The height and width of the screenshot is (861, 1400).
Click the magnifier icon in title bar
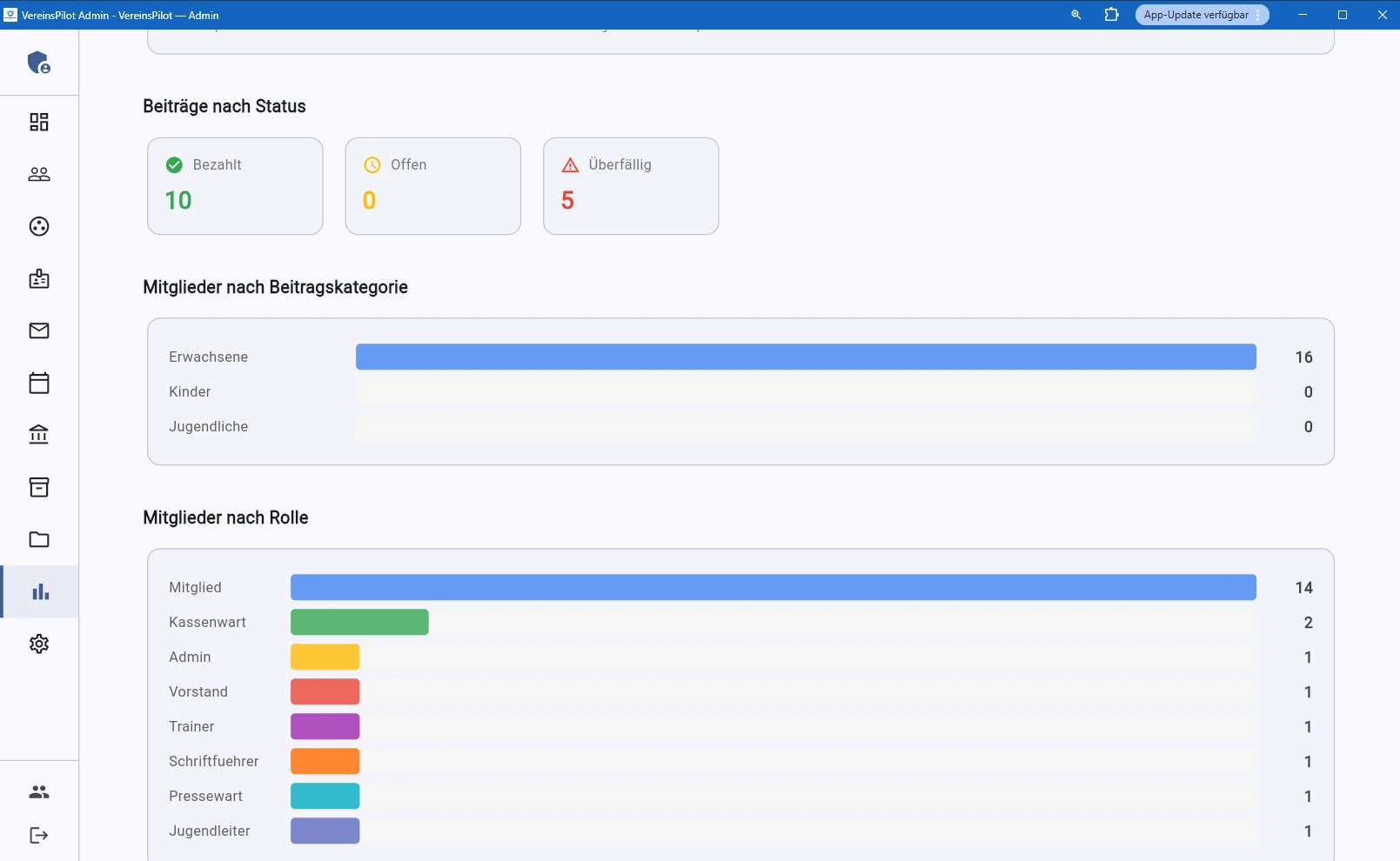click(x=1075, y=15)
